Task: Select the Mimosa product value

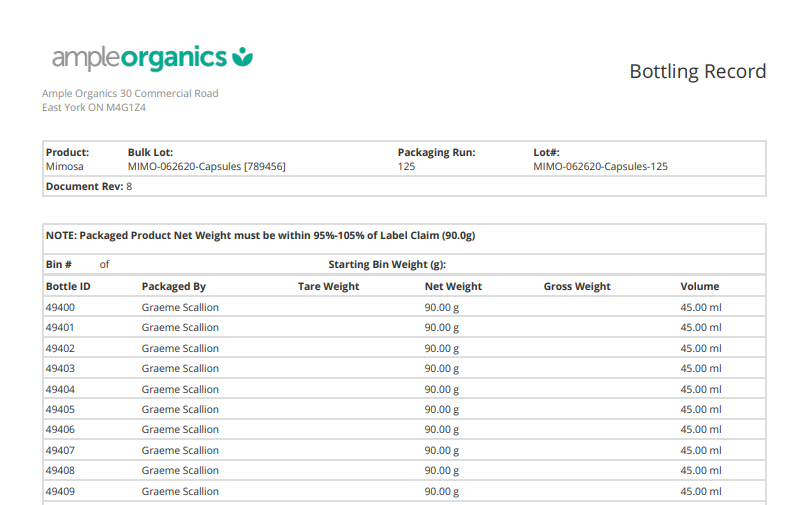Action: click(x=65, y=167)
